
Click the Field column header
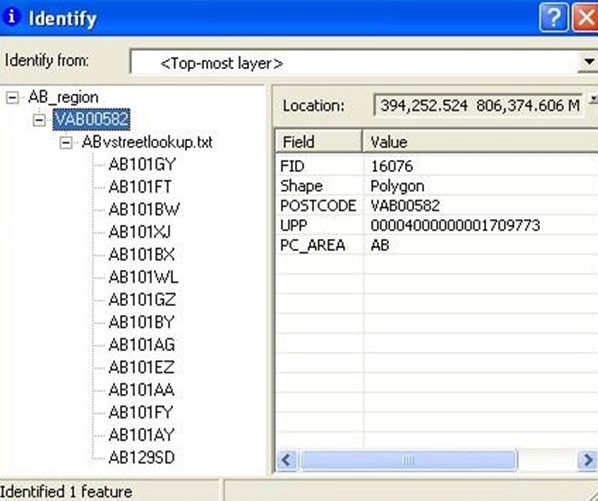tap(318, 142)
